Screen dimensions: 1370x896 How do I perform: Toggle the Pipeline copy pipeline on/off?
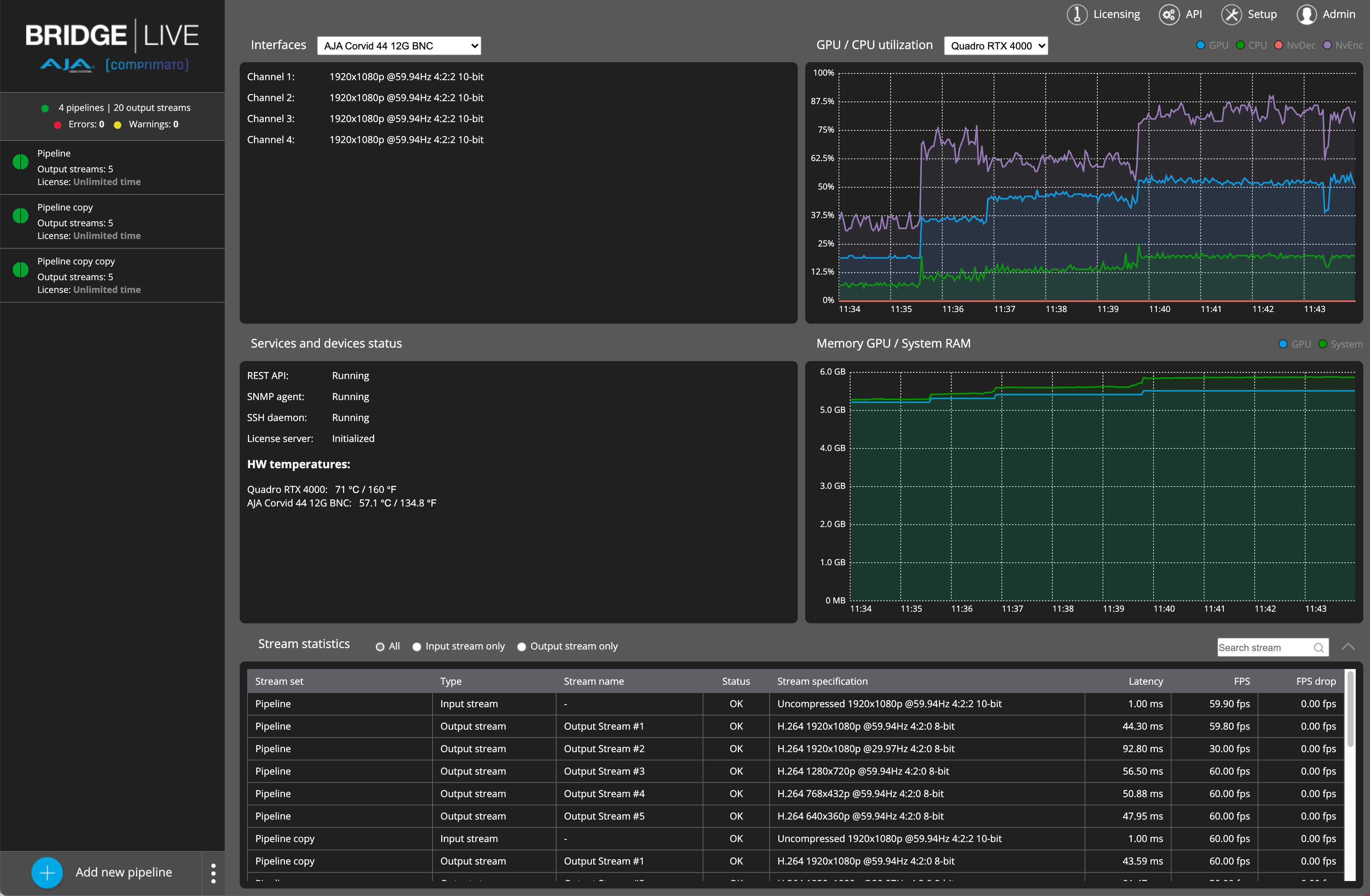[x=20, y=214]
